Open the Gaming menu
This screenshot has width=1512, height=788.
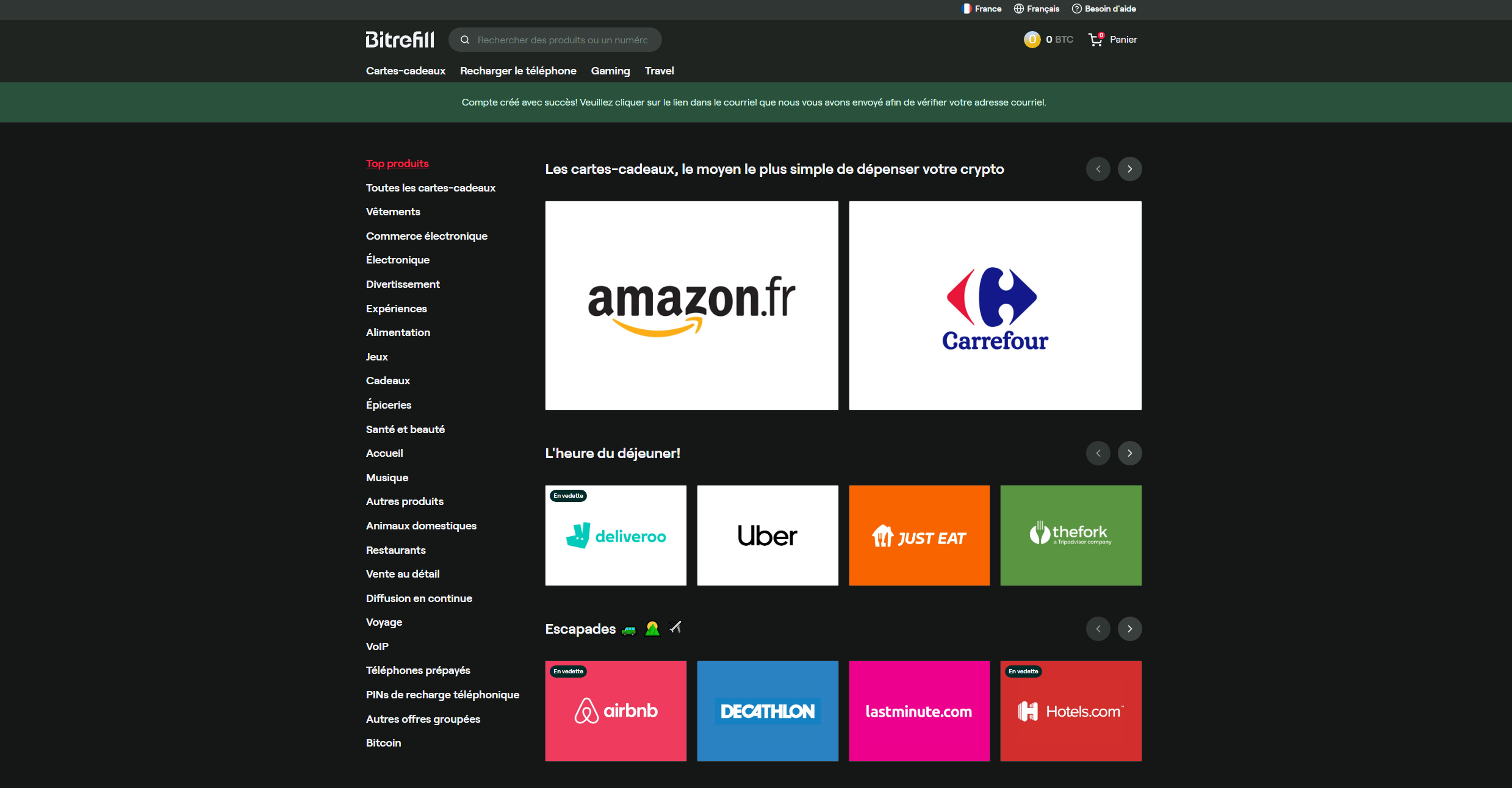tap(610, 71)
